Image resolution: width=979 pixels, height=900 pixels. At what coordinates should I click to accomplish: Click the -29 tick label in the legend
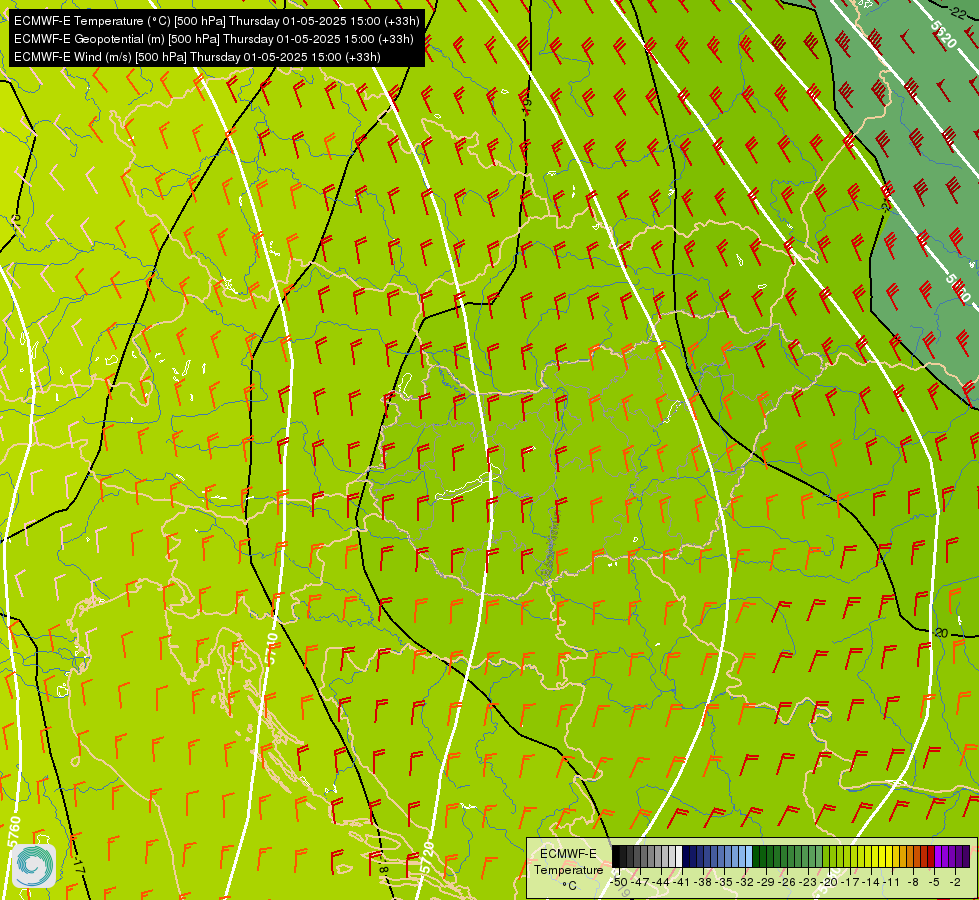[x=766, y=882]
